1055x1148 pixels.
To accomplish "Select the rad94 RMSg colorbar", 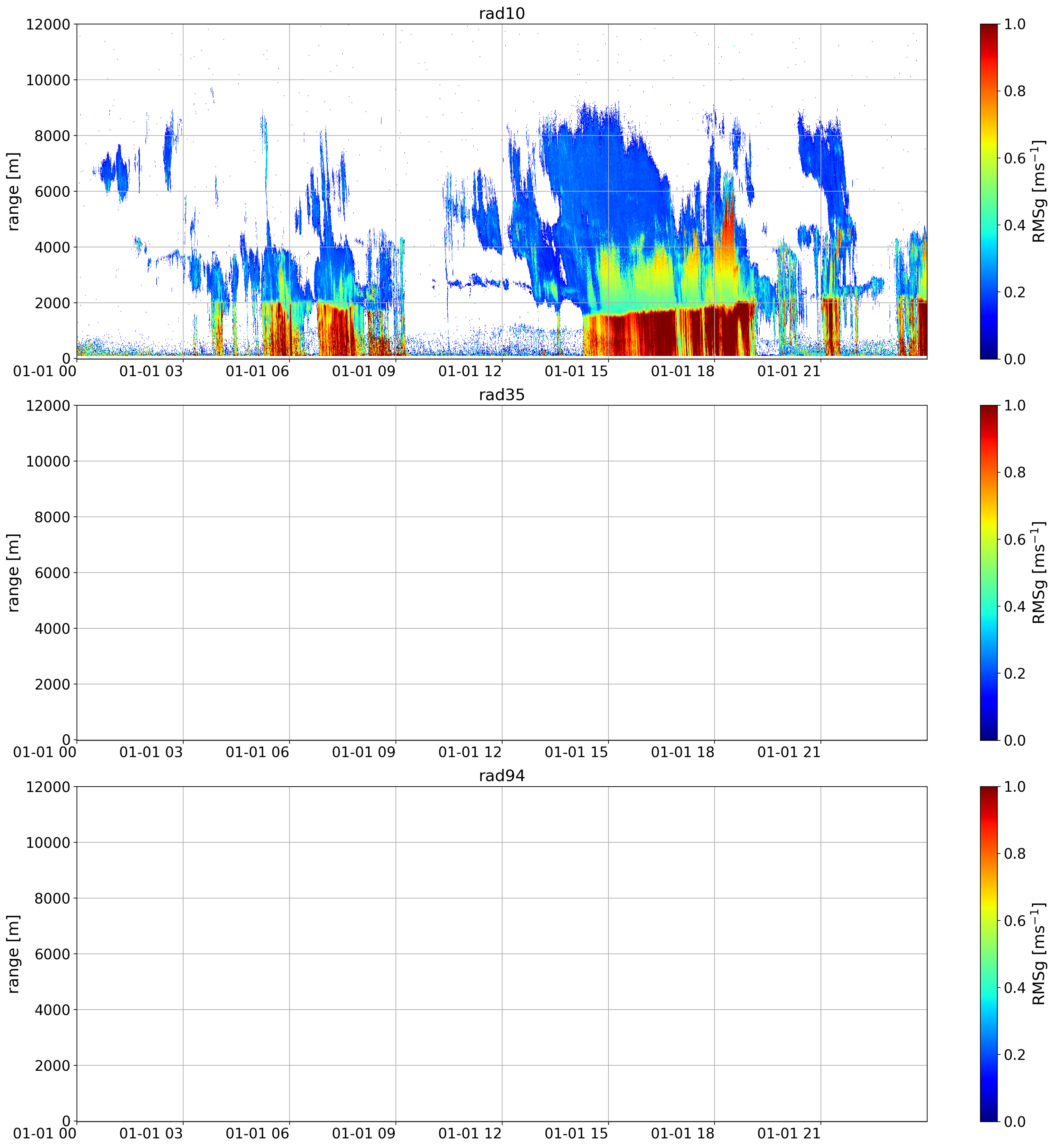I will click(989, 954).
